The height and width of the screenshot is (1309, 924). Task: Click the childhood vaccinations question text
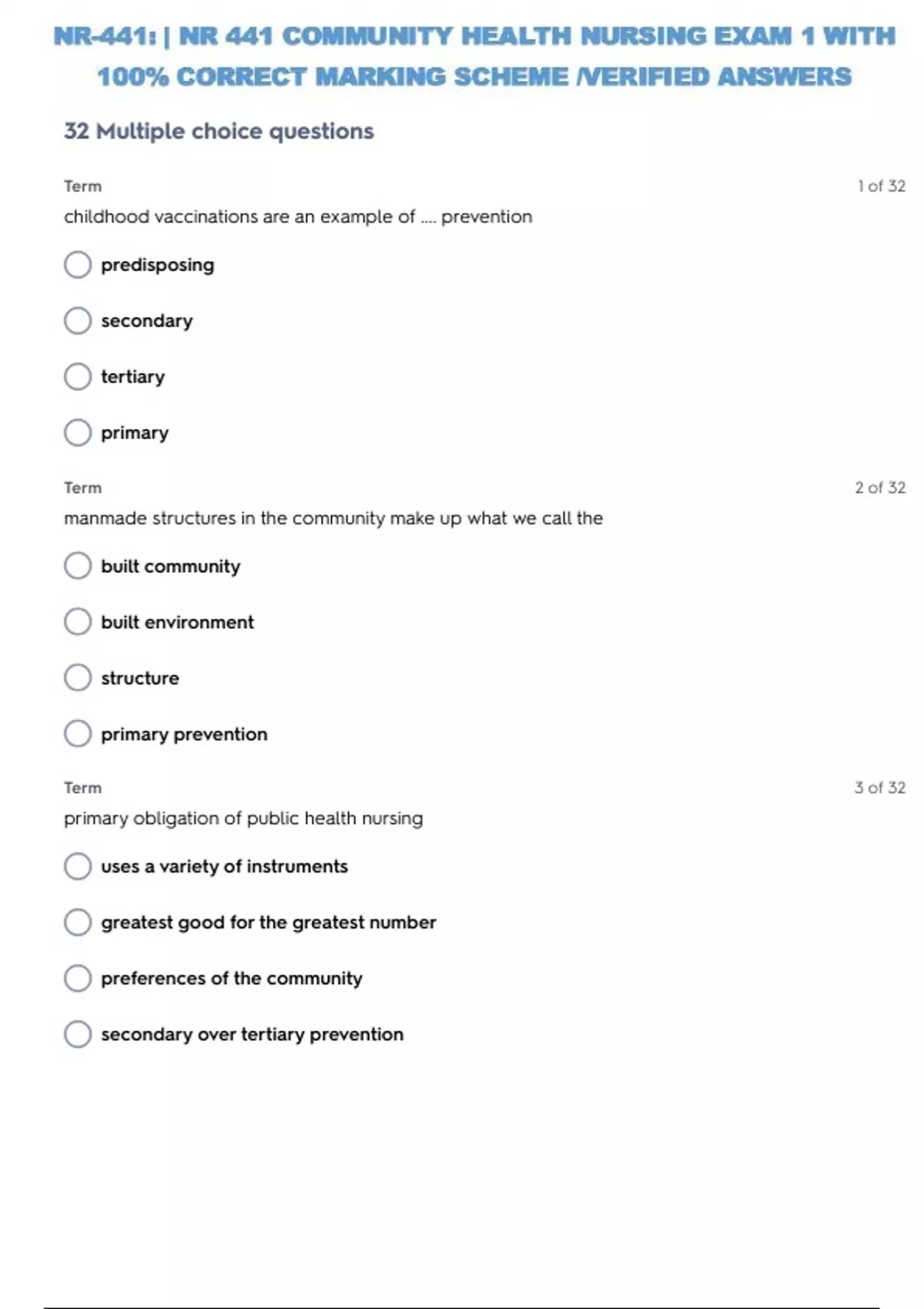pos(298,217)
